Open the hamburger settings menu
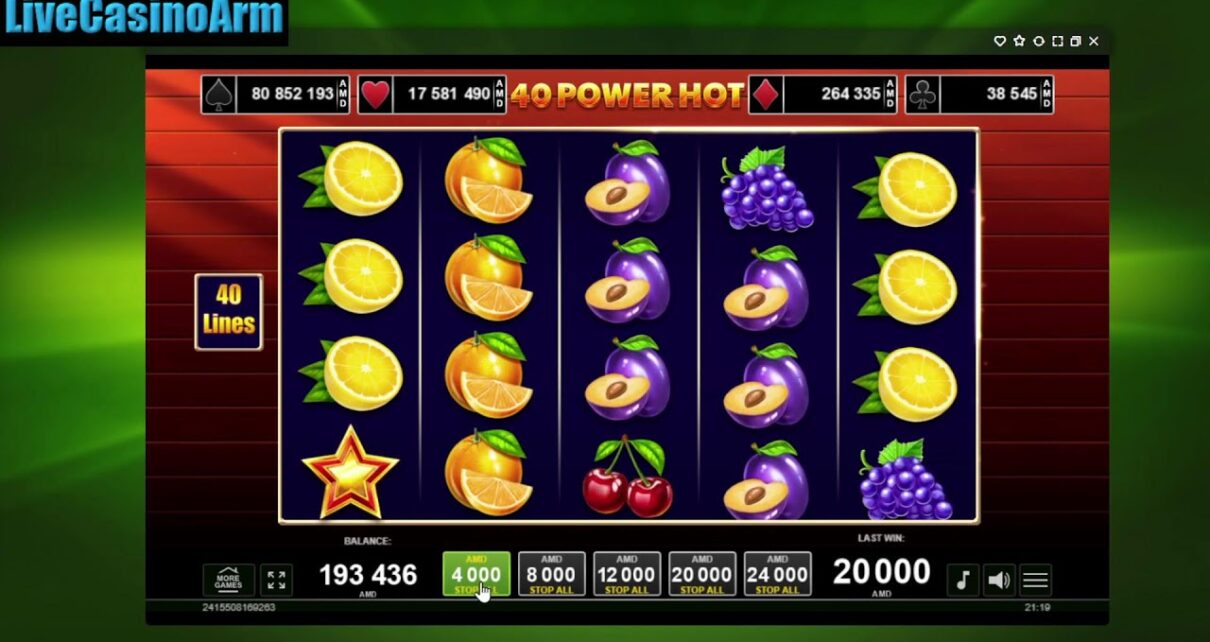1210x642 pixels. click(x=1035, y=580)
